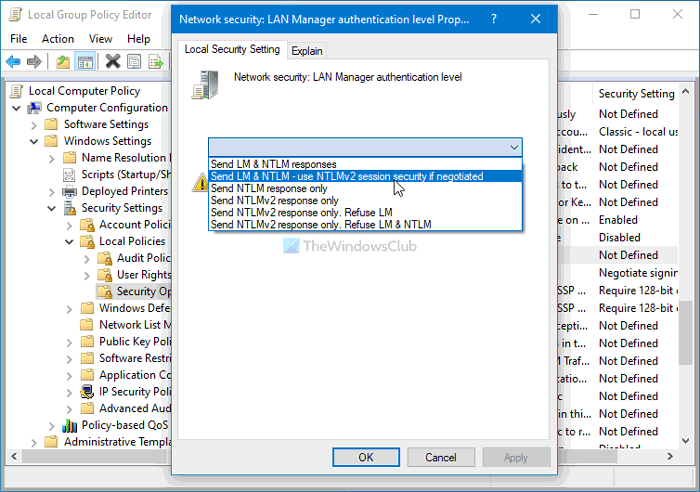Click the Audit Policy folder icon

105,258
